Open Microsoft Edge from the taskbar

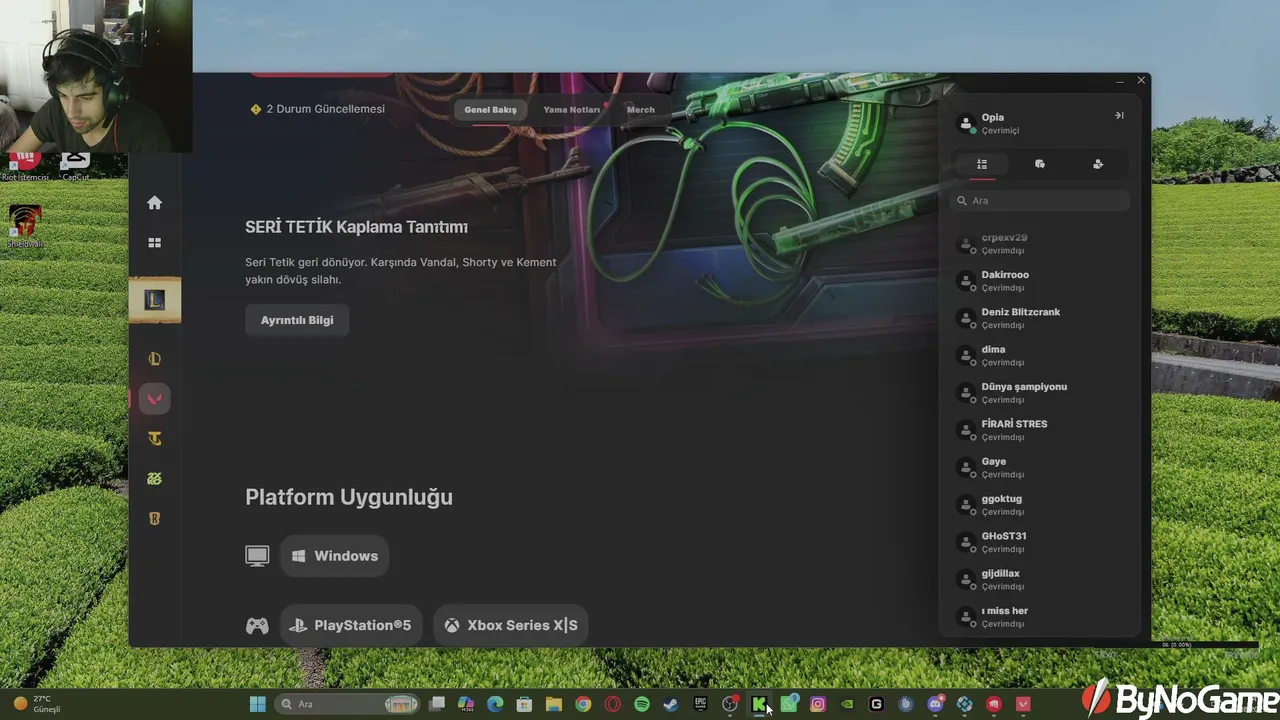tap(495, 704)
